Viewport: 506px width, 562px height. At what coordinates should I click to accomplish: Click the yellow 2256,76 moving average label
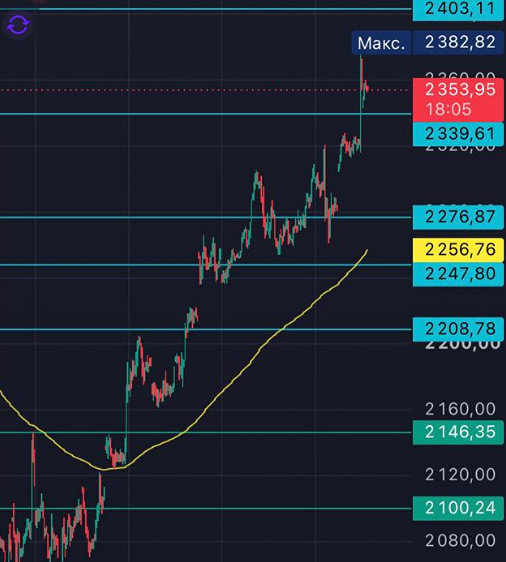coord(458,250)
